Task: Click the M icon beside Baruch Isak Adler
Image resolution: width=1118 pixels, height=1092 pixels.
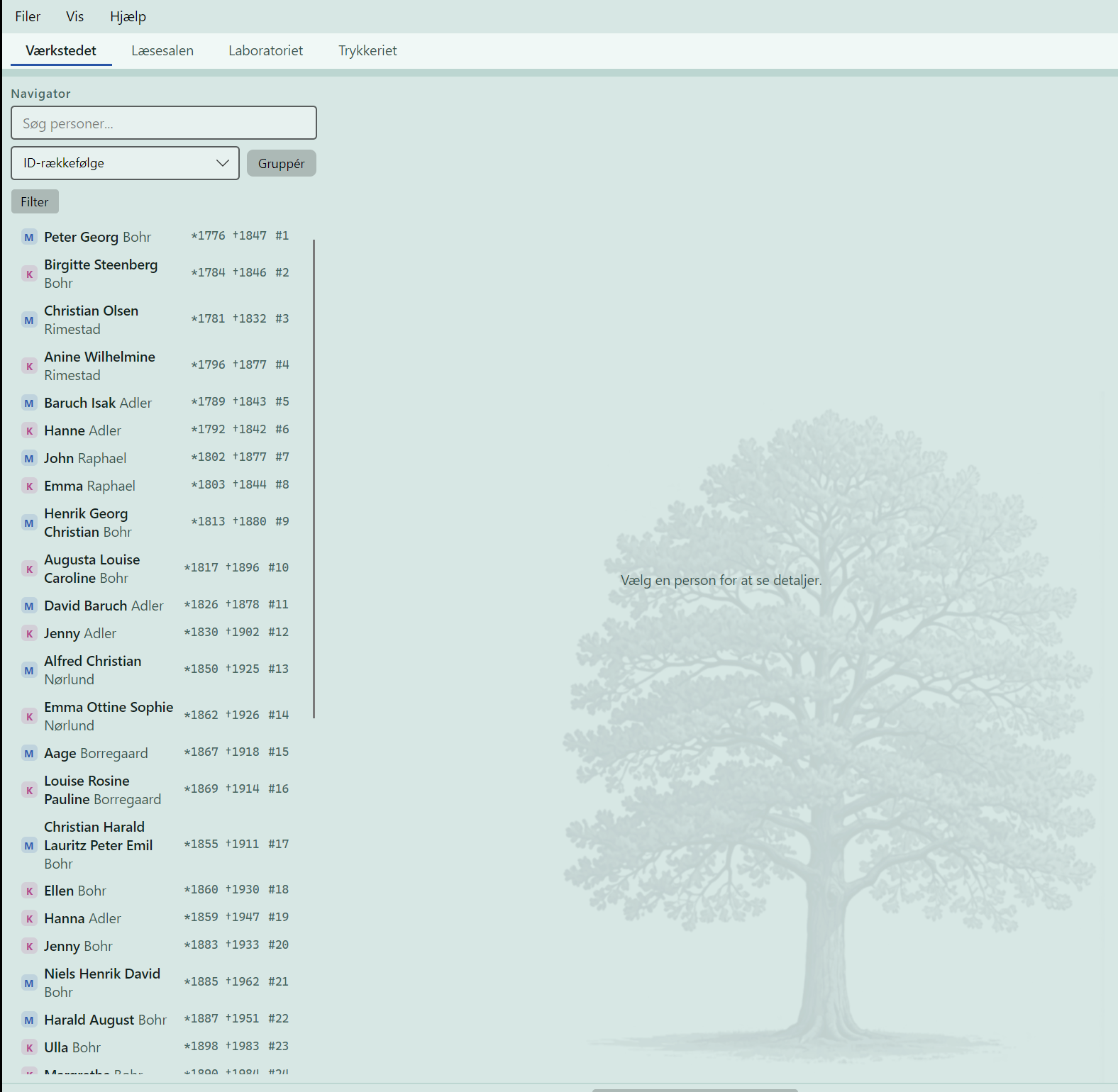Action: 29,403
